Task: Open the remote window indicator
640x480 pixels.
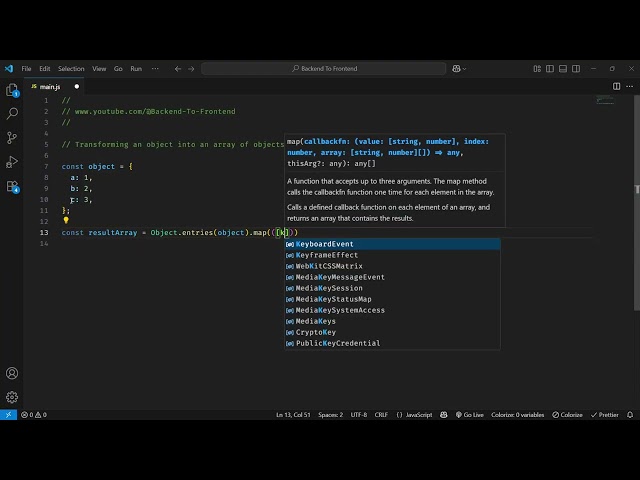Action: click(x=8, y=415)
